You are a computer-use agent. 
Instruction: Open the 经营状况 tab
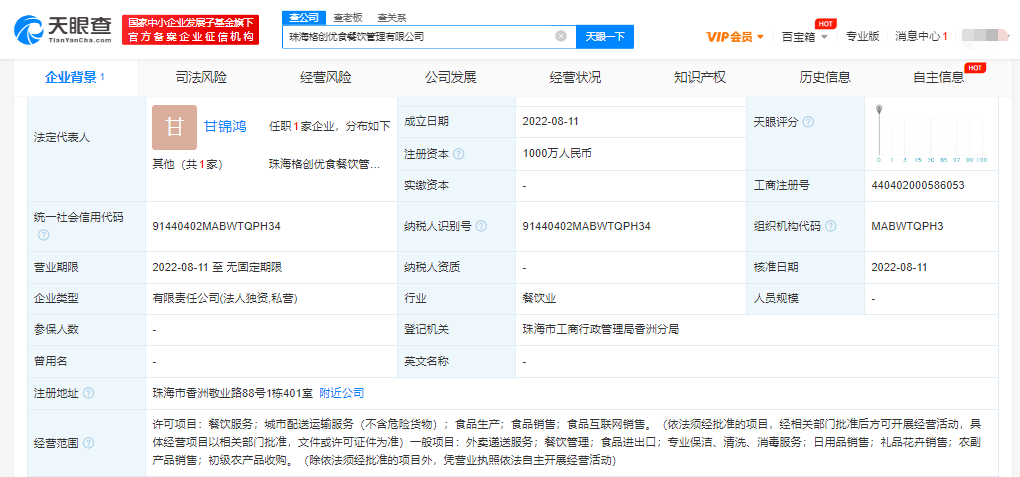[x=576, y=77]
